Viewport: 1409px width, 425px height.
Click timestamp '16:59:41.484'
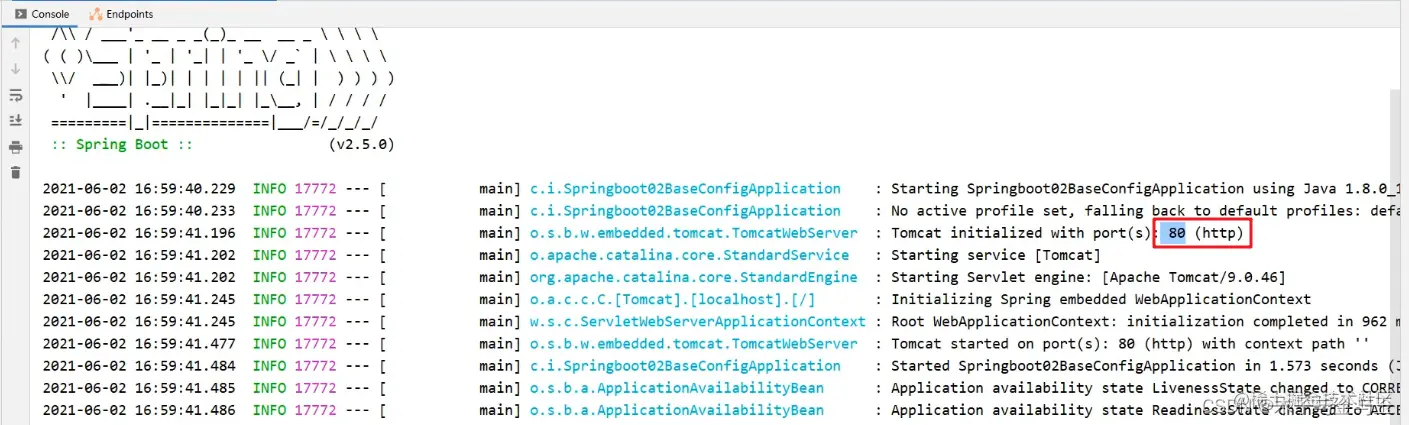pos(186,366)
